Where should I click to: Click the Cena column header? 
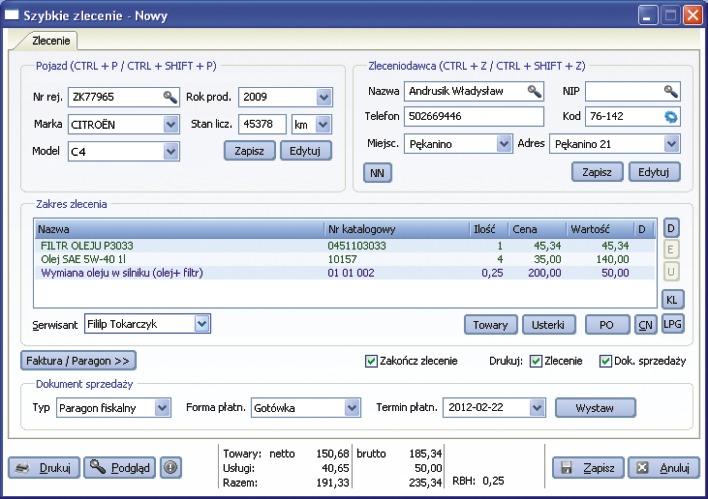pos(537,229)
